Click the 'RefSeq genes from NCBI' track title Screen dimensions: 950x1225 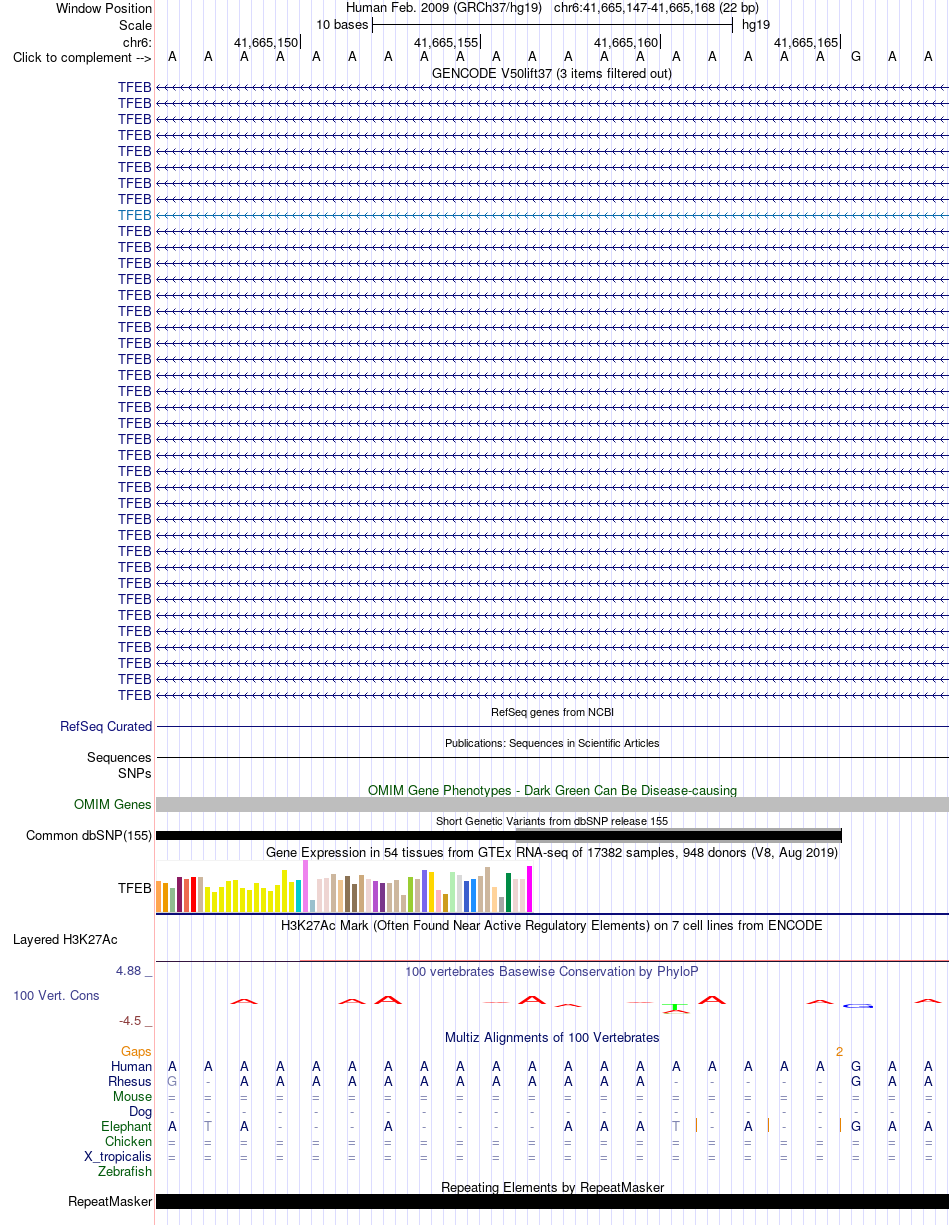[x=552, y=713]
